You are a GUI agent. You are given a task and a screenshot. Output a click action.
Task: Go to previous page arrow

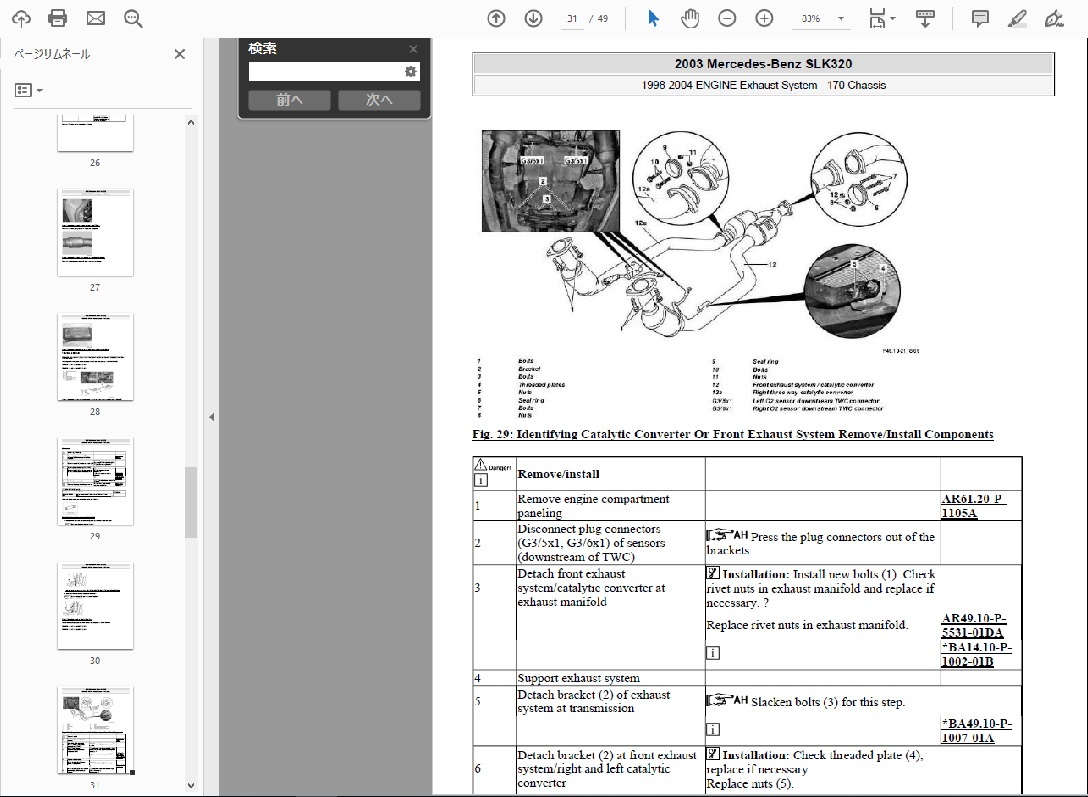click(496, 18)
